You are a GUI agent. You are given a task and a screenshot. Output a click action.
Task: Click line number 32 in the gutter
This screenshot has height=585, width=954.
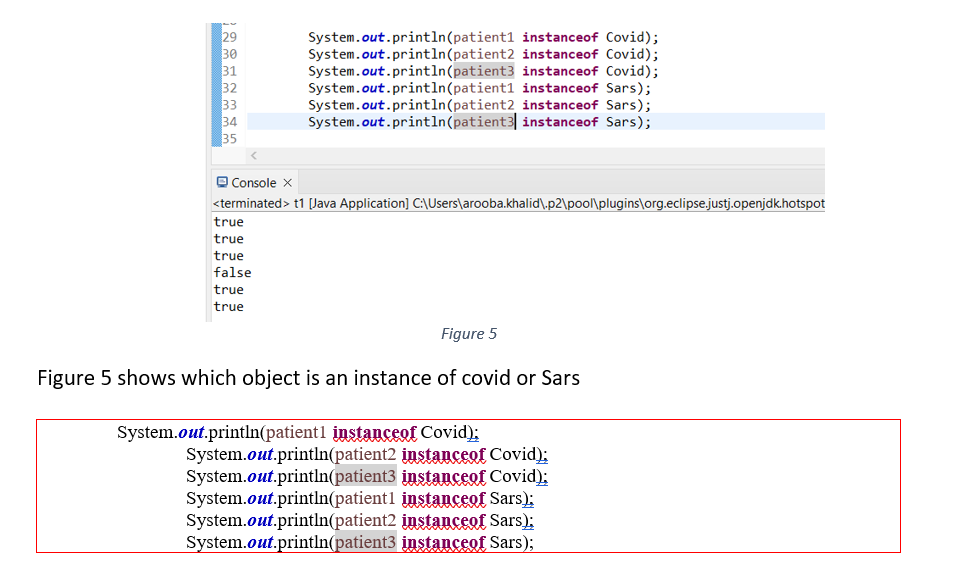coord(229,88)
